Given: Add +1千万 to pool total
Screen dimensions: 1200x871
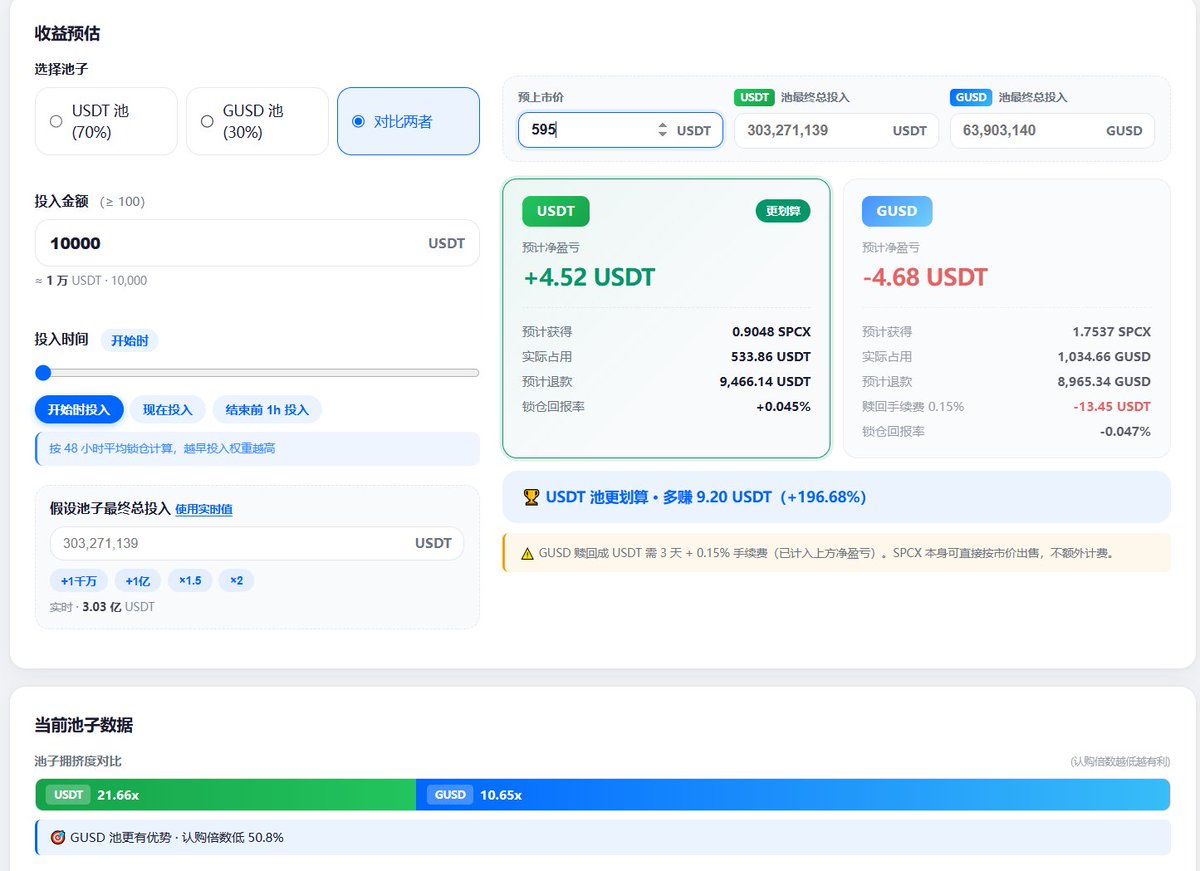Looking at the screenshot, I should [79, 581].
